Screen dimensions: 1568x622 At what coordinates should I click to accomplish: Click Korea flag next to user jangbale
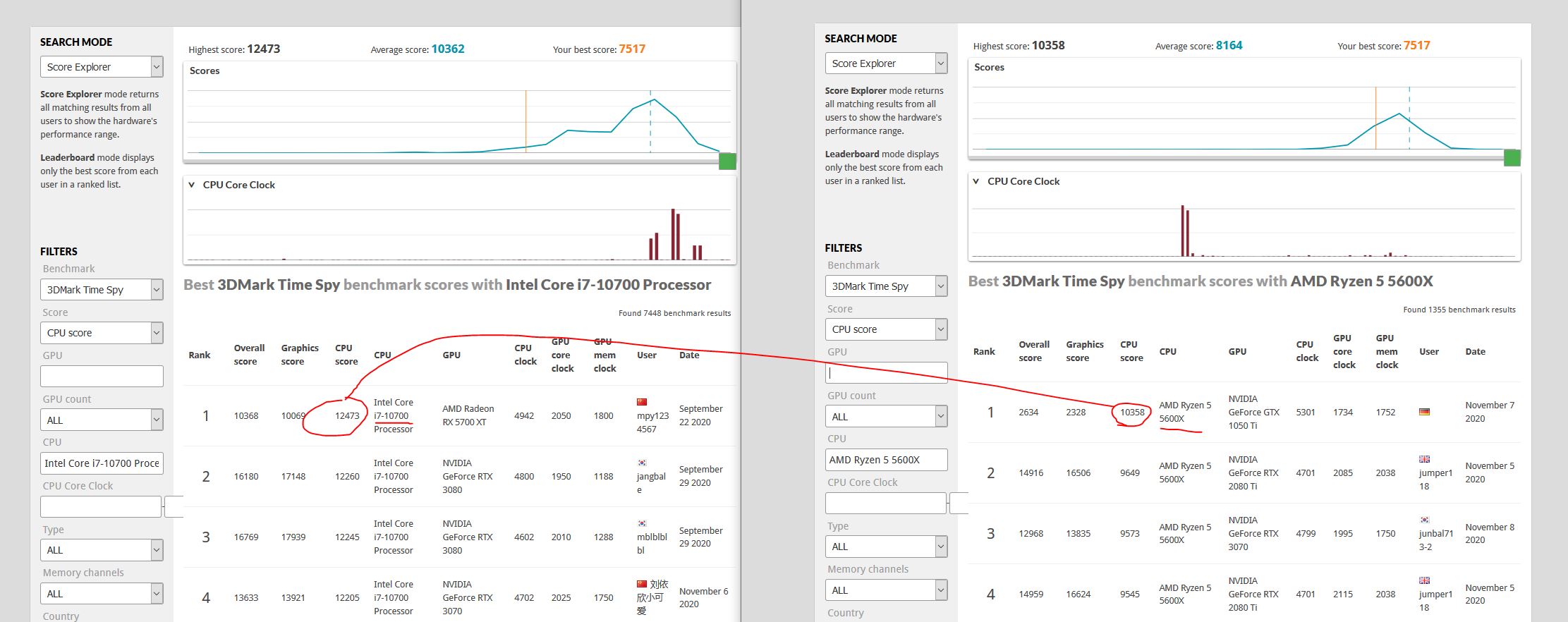(642, 463)
